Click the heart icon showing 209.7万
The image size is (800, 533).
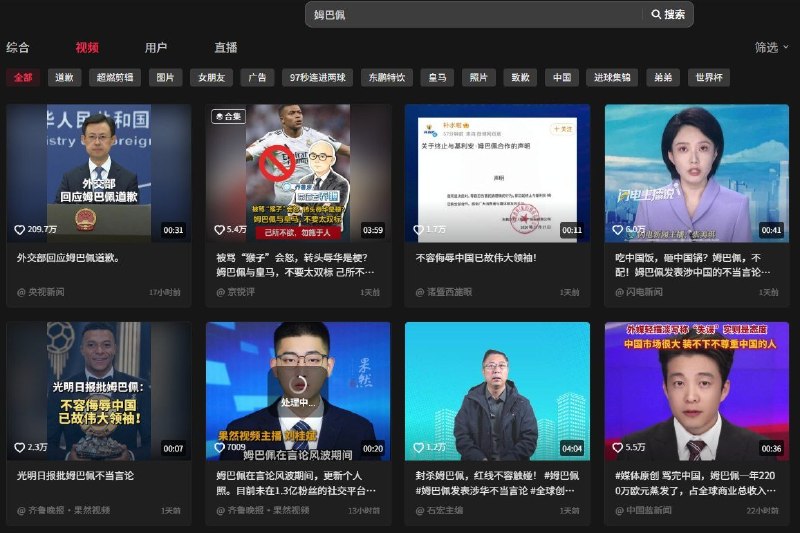coord(19,230)
